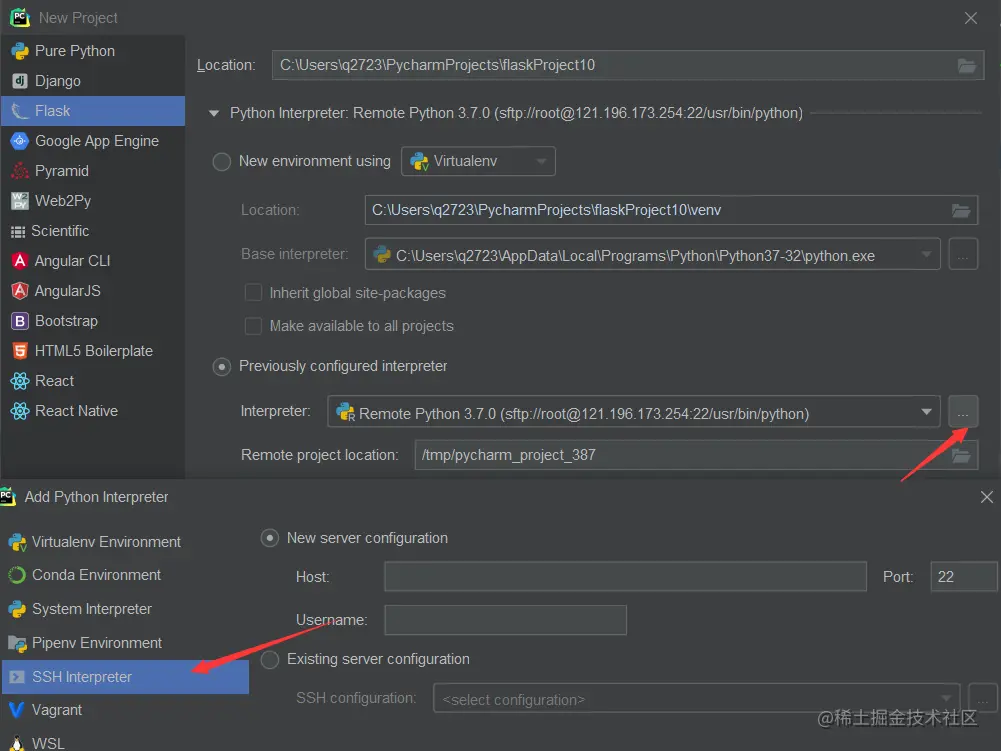The height and width of the screenshot is (751, 1001).
Task: Click the Angular CLI icon
Action: [x=20, y=261]
